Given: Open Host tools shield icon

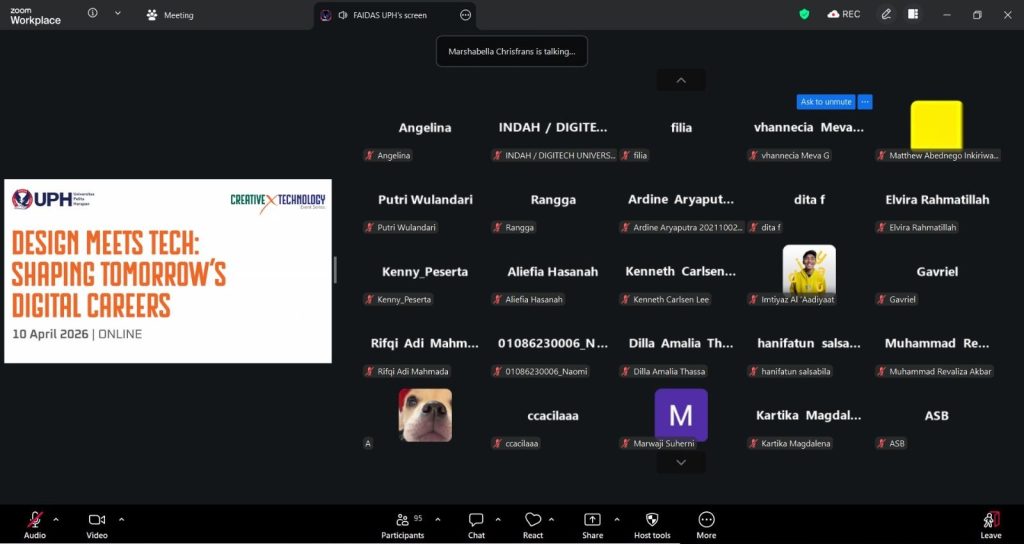Looking at the screenshot, I should tap(652, 520).
